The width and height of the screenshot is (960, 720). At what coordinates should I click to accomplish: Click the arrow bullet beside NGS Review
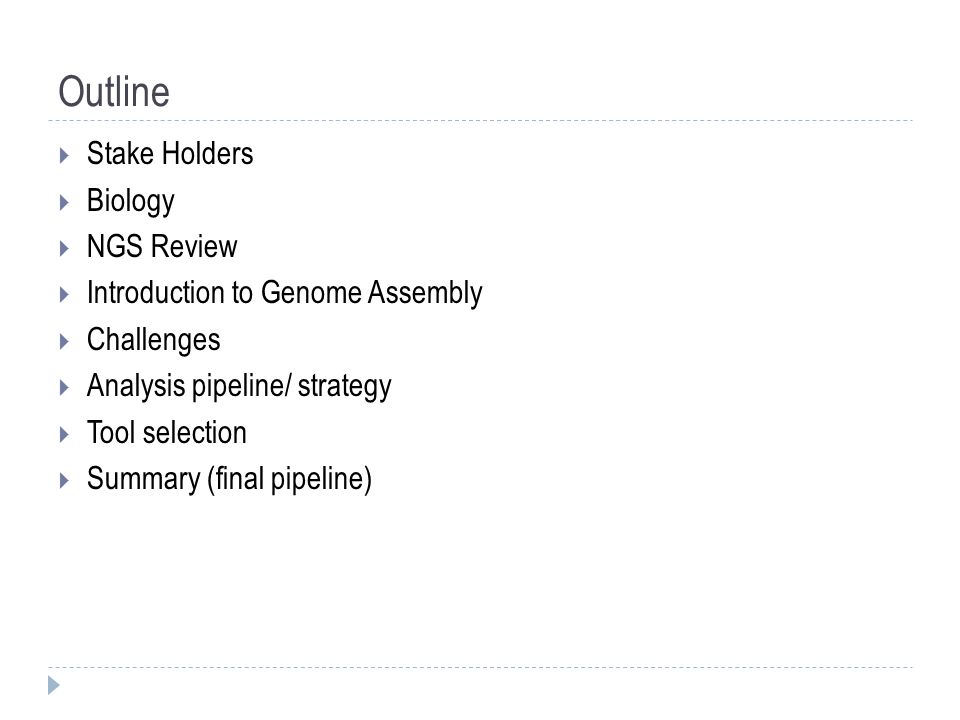tap(64, 249)
